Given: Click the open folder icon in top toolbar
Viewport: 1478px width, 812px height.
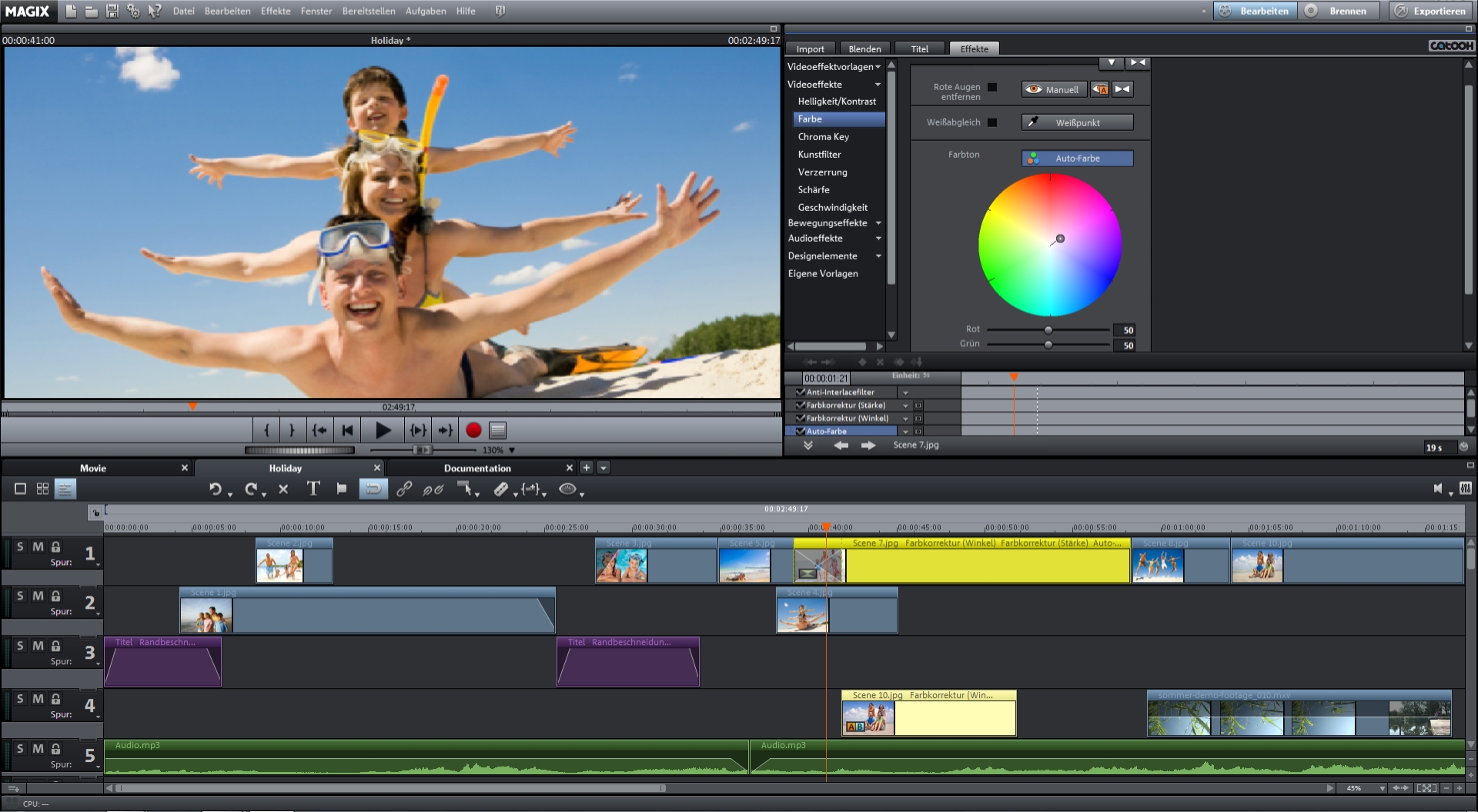Looking at the screenshot, I should point(92,11).
